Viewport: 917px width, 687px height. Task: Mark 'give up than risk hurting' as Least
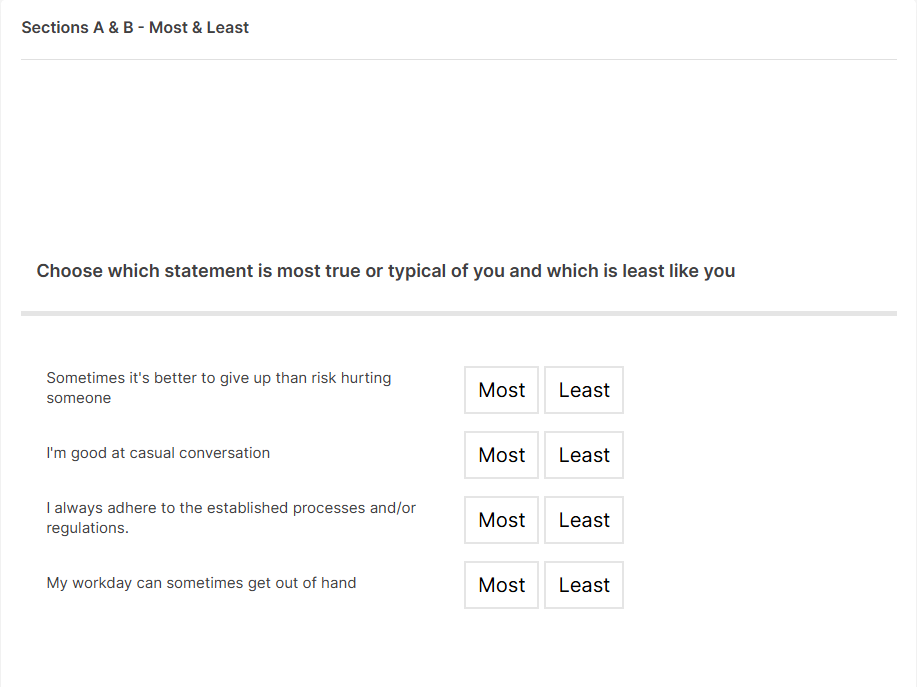click(584, 390)
